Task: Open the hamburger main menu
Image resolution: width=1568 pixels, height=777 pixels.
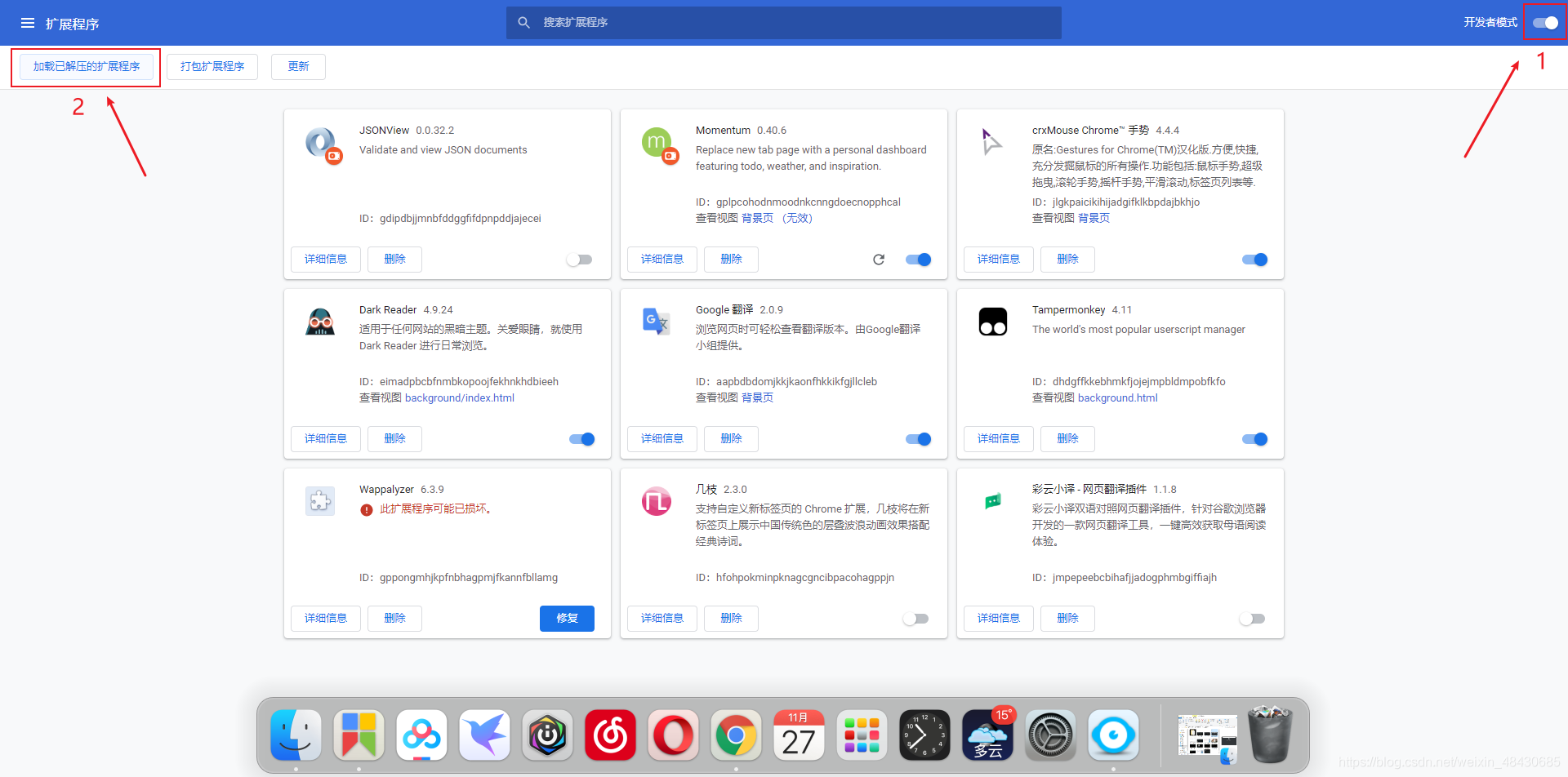Action: click(x=28, y=23)
